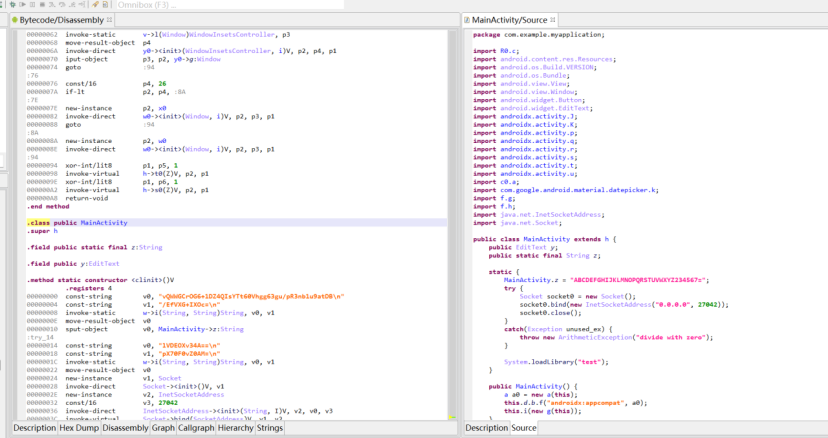Screen dimensions: 828x438
Task: Open the Hierarchy tab
Action: click(x=235, y=428)
